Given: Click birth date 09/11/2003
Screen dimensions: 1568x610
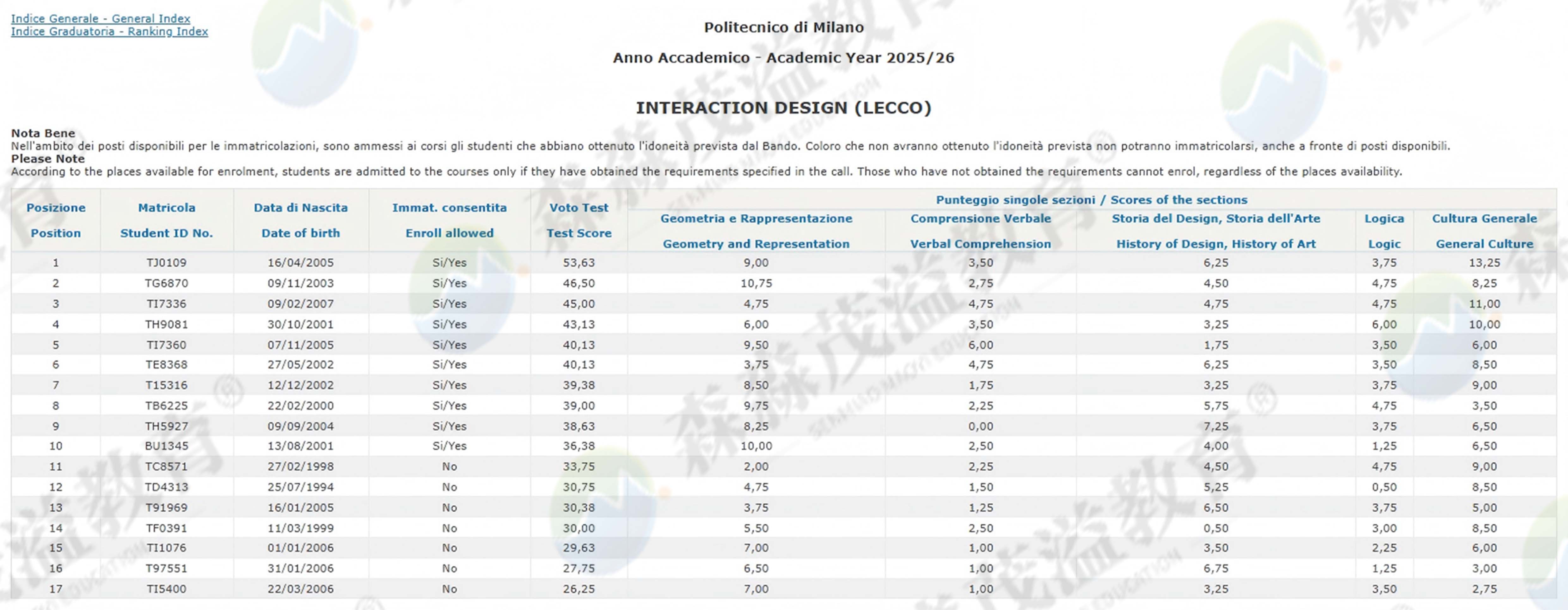Looking at the screenshot, I should [301, 284].
